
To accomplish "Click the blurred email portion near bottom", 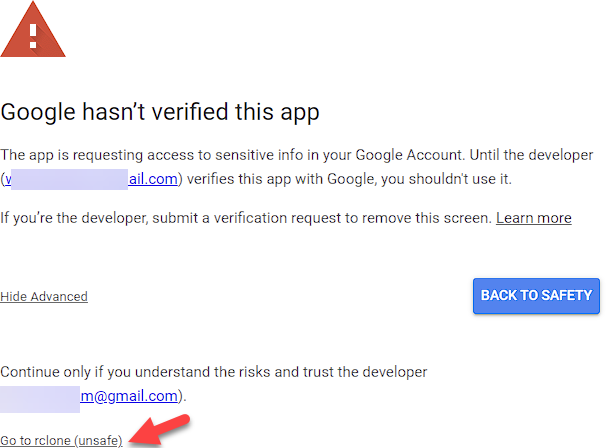I will pos(40,396).
